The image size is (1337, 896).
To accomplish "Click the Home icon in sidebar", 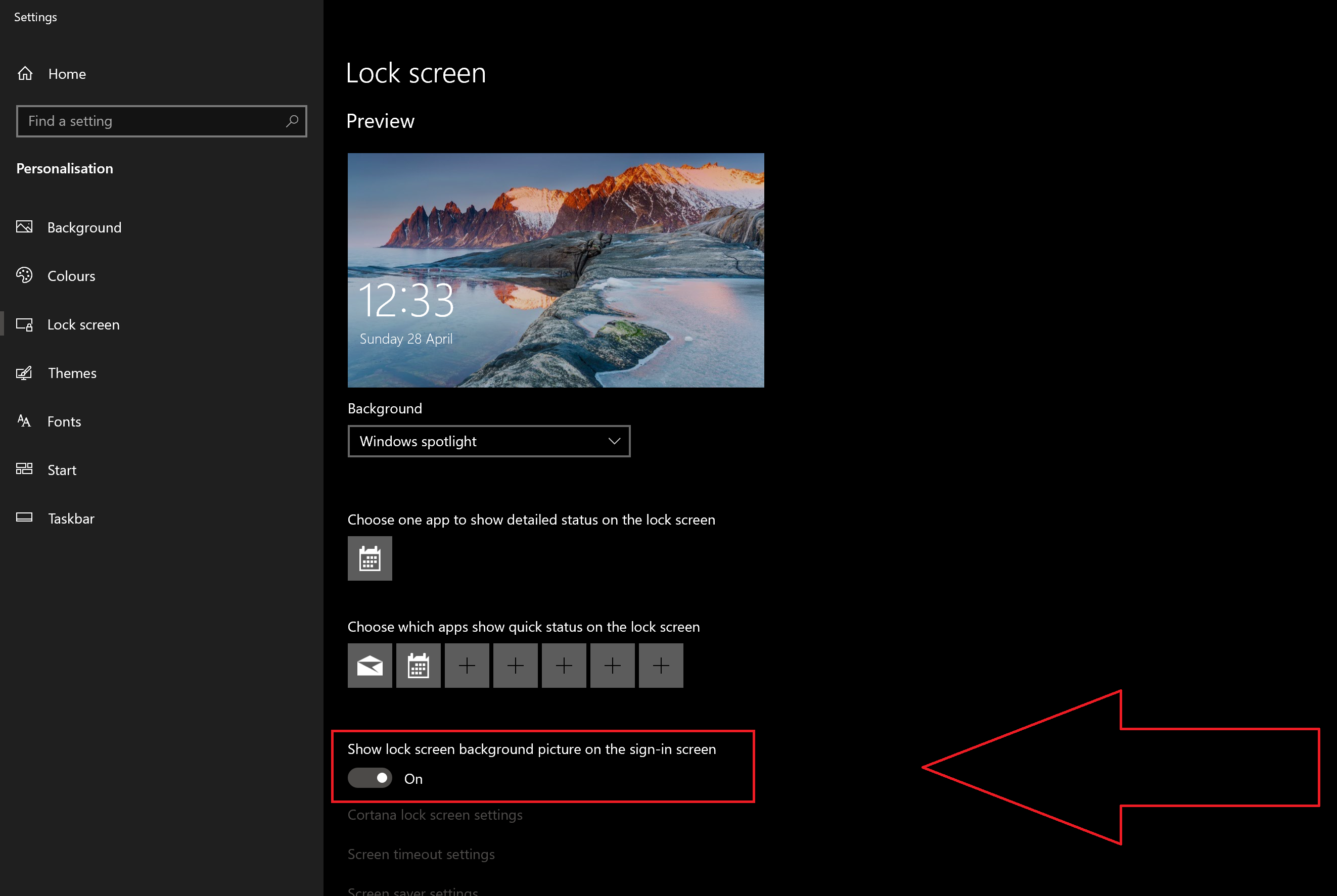I will click(x=25, y=74).
